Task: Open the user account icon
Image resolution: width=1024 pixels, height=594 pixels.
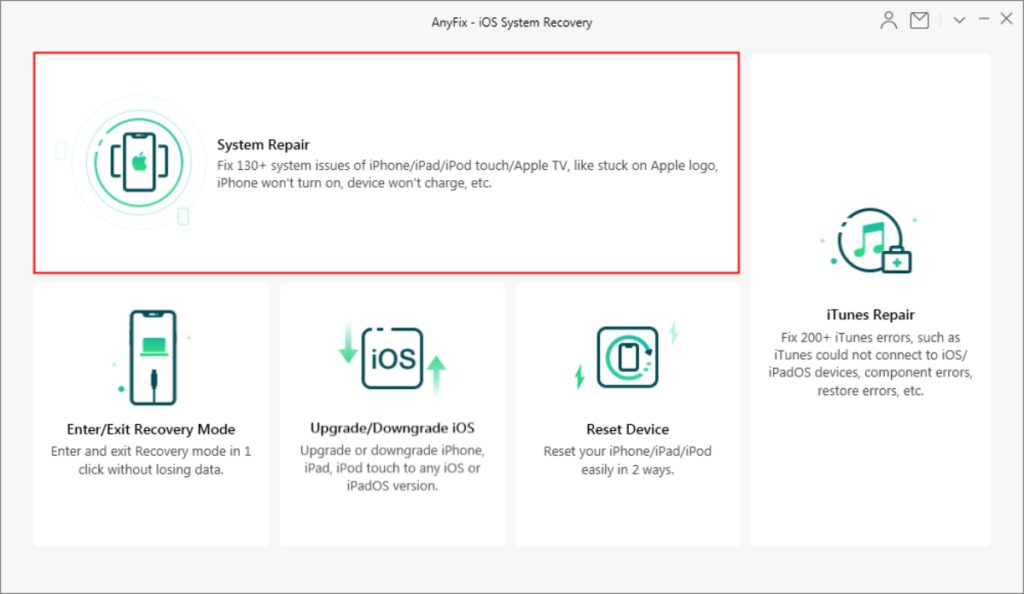Action: [888, 20]
